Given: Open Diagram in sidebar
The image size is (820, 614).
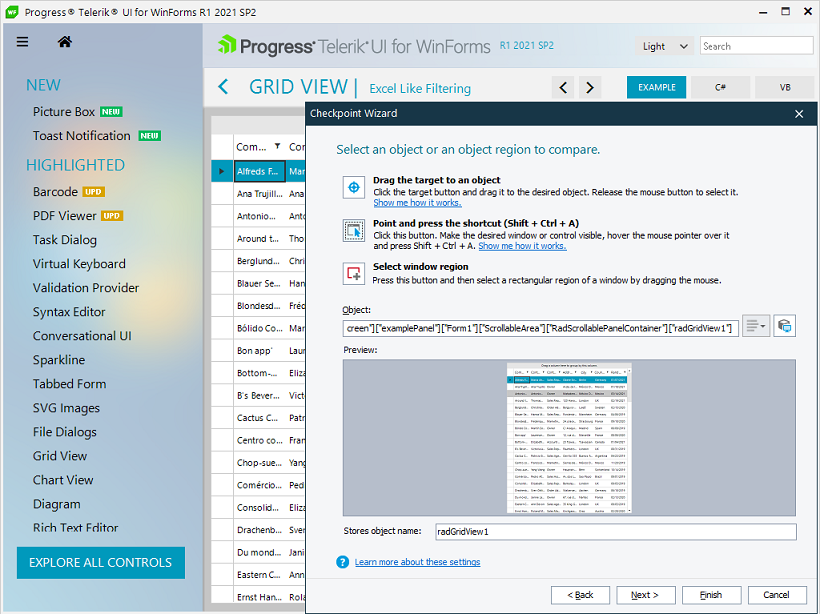Looking at the screenshot, I should pos(56,505).
